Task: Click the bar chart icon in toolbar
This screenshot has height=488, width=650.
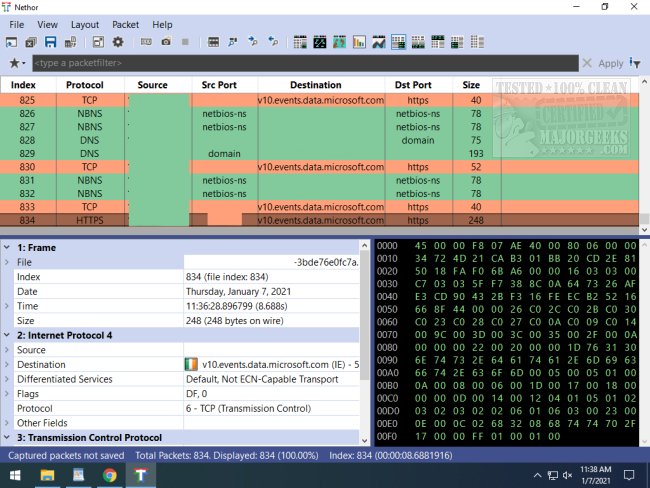Action: (x=359, y=42)
